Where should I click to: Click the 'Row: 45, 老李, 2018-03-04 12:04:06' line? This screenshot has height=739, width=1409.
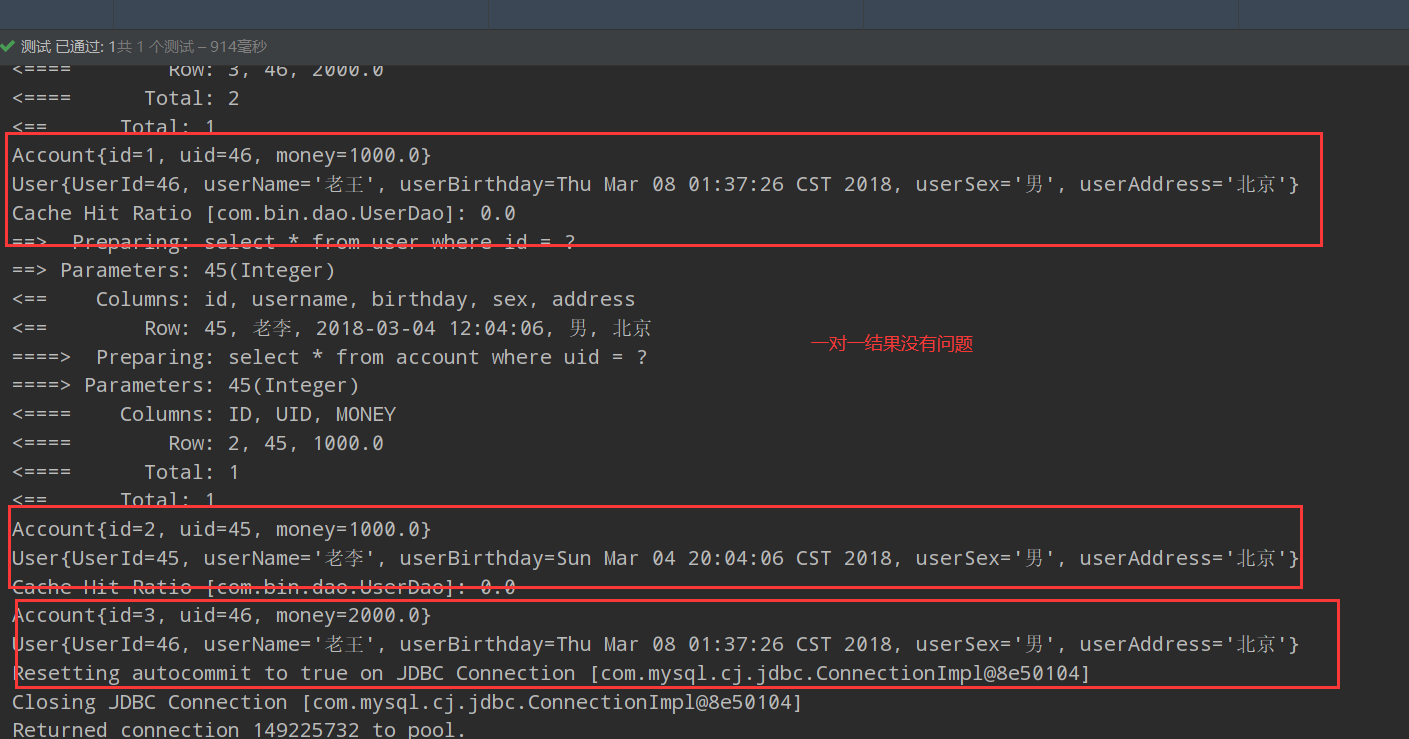click(x=332, y=328)
